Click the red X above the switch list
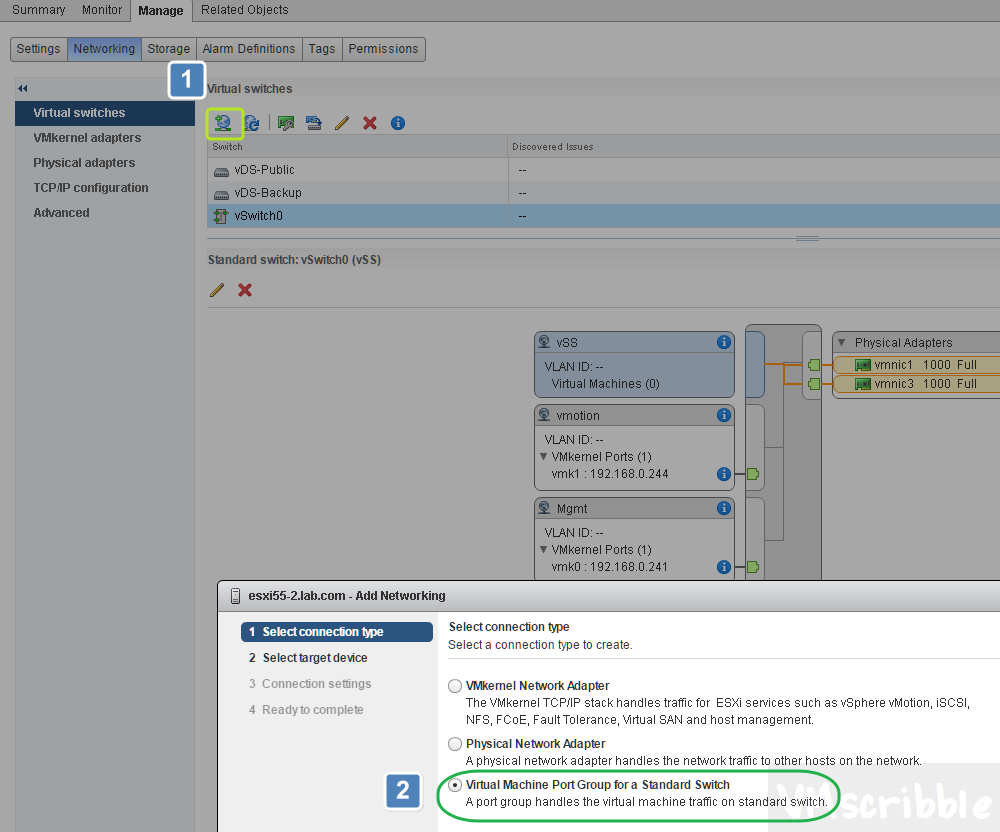1000x832 pixels. tap(370, 123)
